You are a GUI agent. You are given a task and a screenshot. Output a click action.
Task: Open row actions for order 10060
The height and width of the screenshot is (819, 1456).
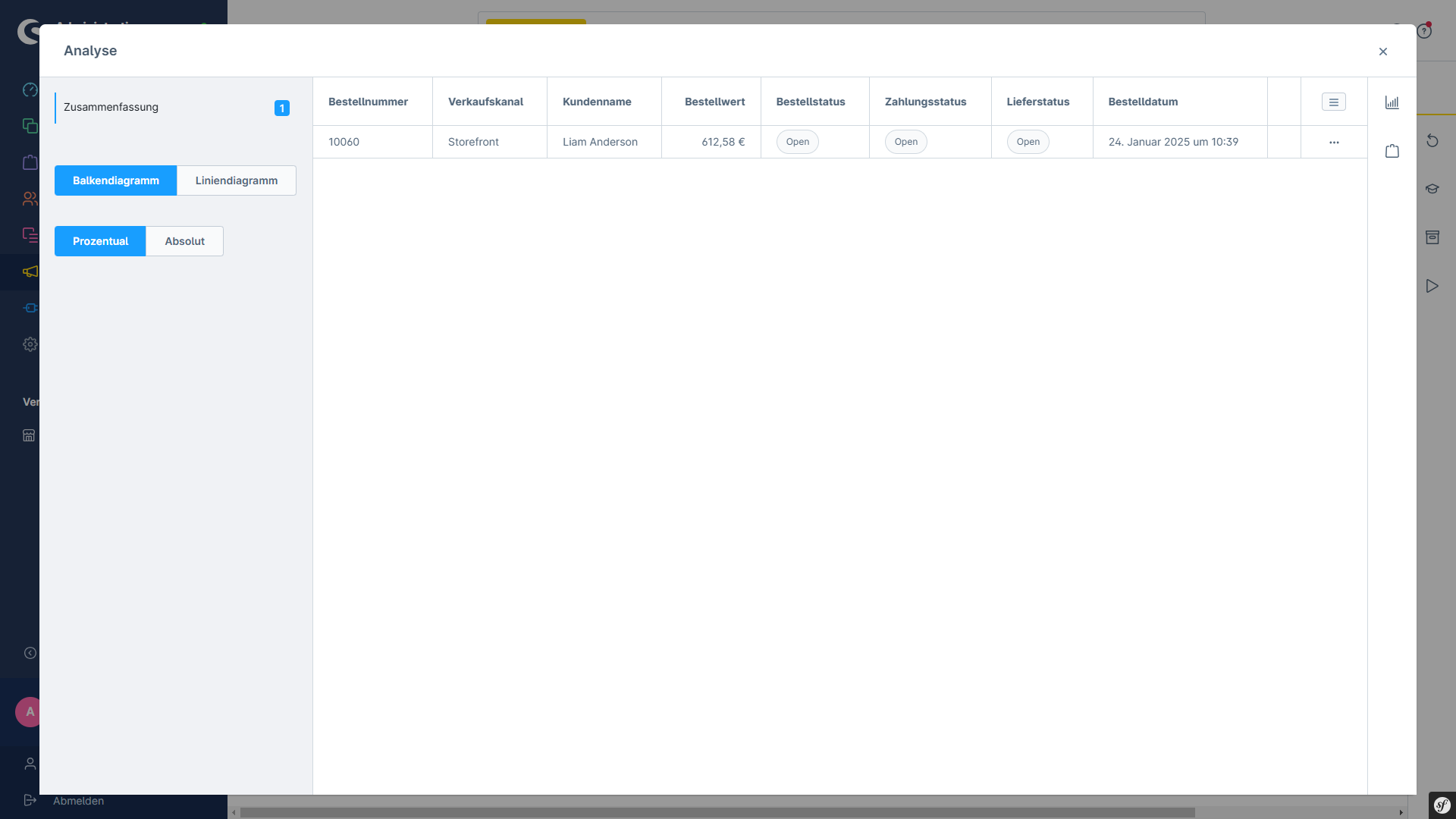[1333, 142]
